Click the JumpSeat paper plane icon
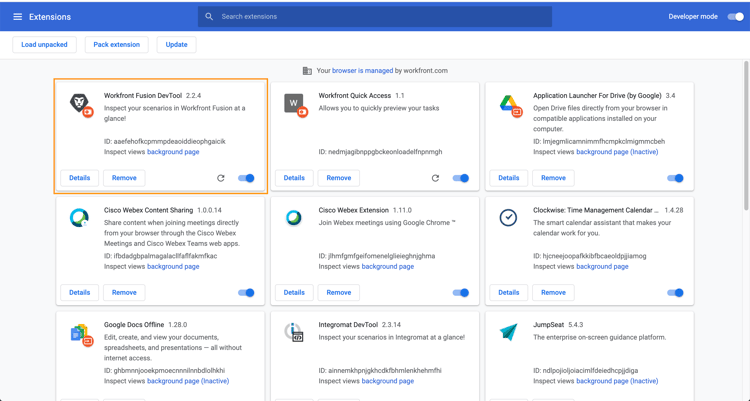750x401 pixels. pyautogui.click(x=508, y=332)
